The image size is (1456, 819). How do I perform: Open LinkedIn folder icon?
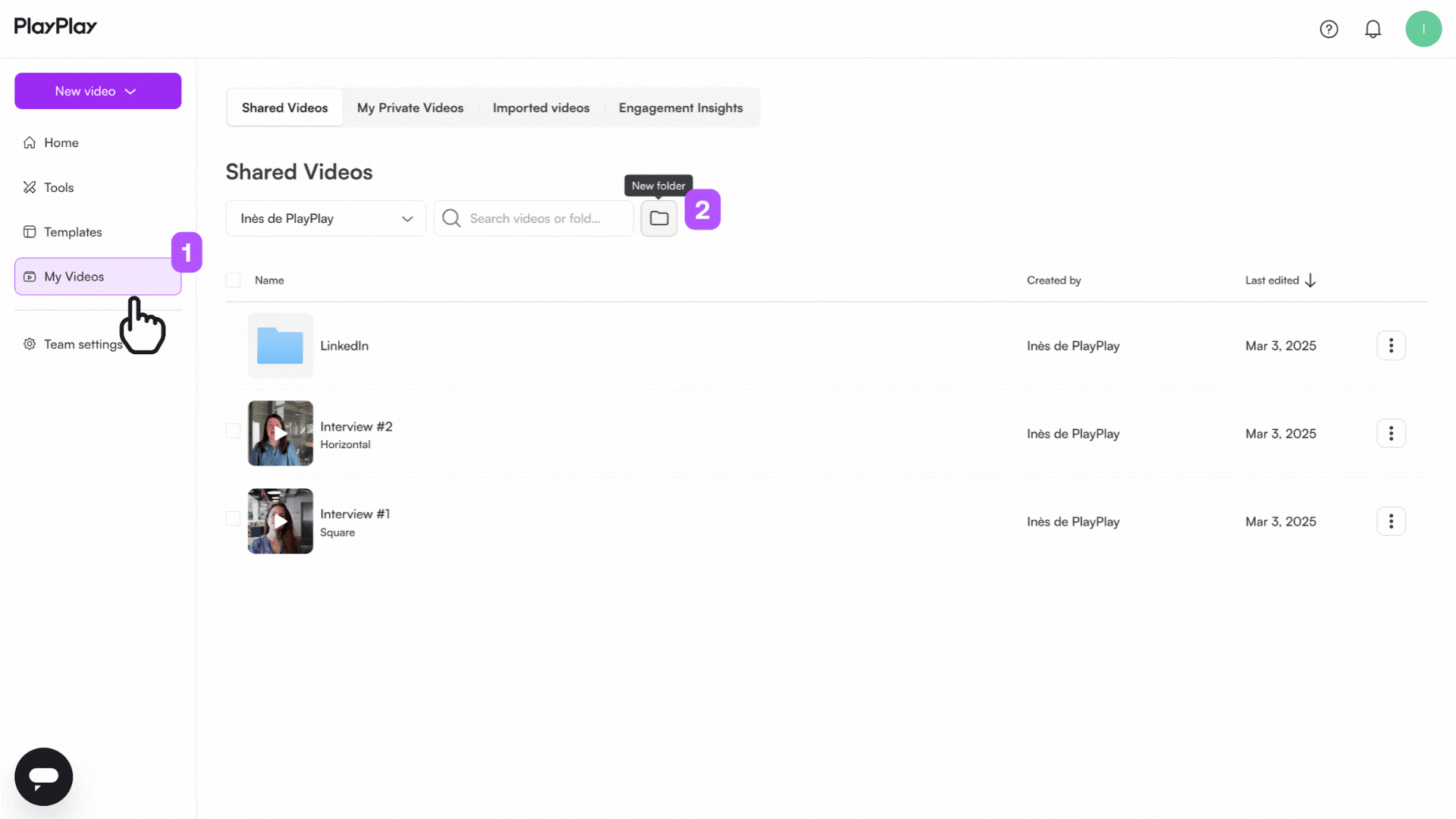point(280,346)
